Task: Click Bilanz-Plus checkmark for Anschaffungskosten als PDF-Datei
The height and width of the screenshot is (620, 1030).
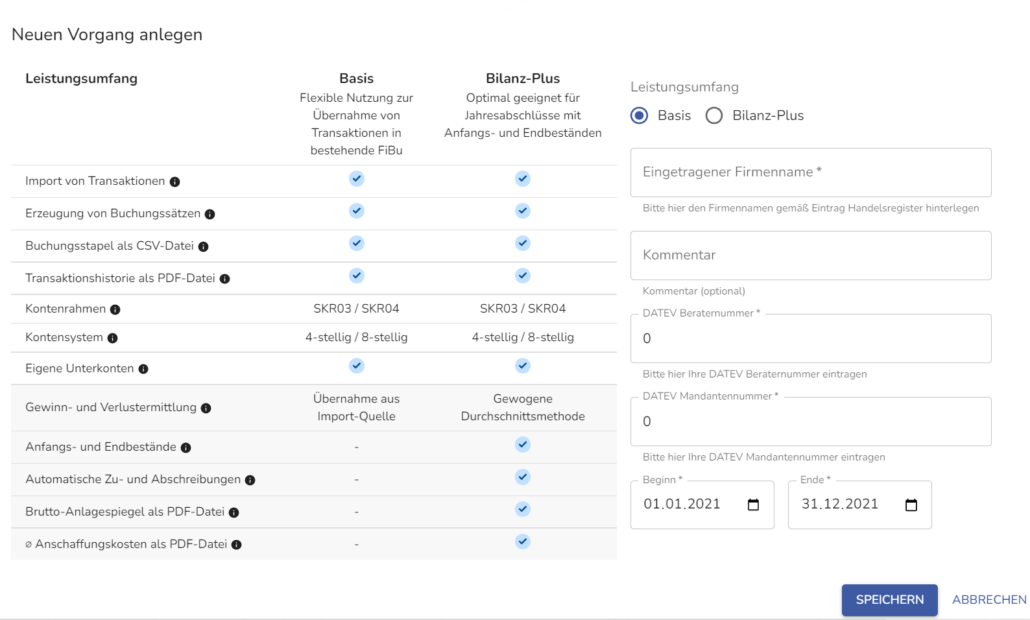Action: click(522, 542)
